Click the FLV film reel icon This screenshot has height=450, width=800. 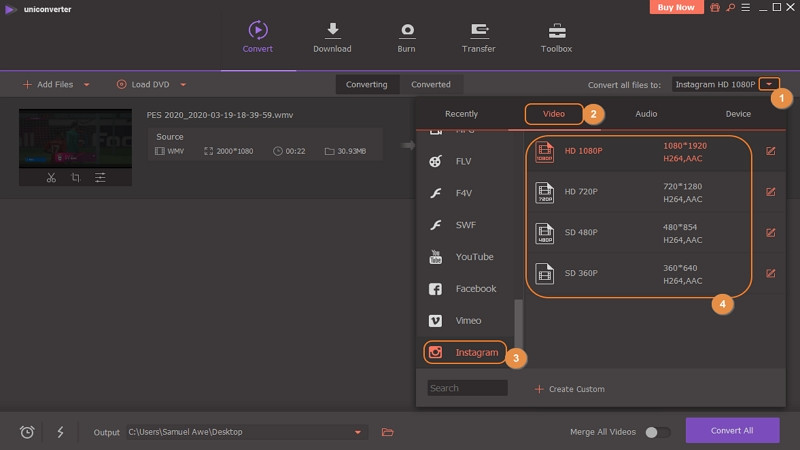pyautogui.click(x=435, y=161)
